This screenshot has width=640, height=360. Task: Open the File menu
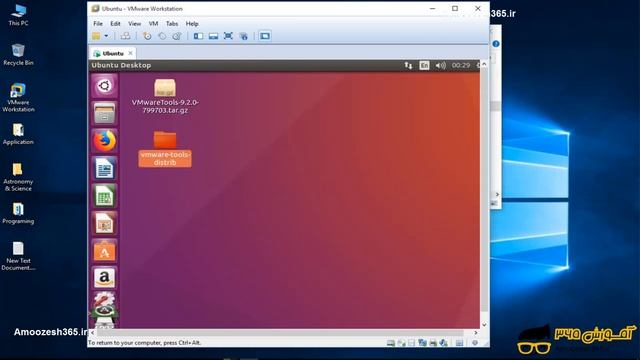click(x=98, y=24)
